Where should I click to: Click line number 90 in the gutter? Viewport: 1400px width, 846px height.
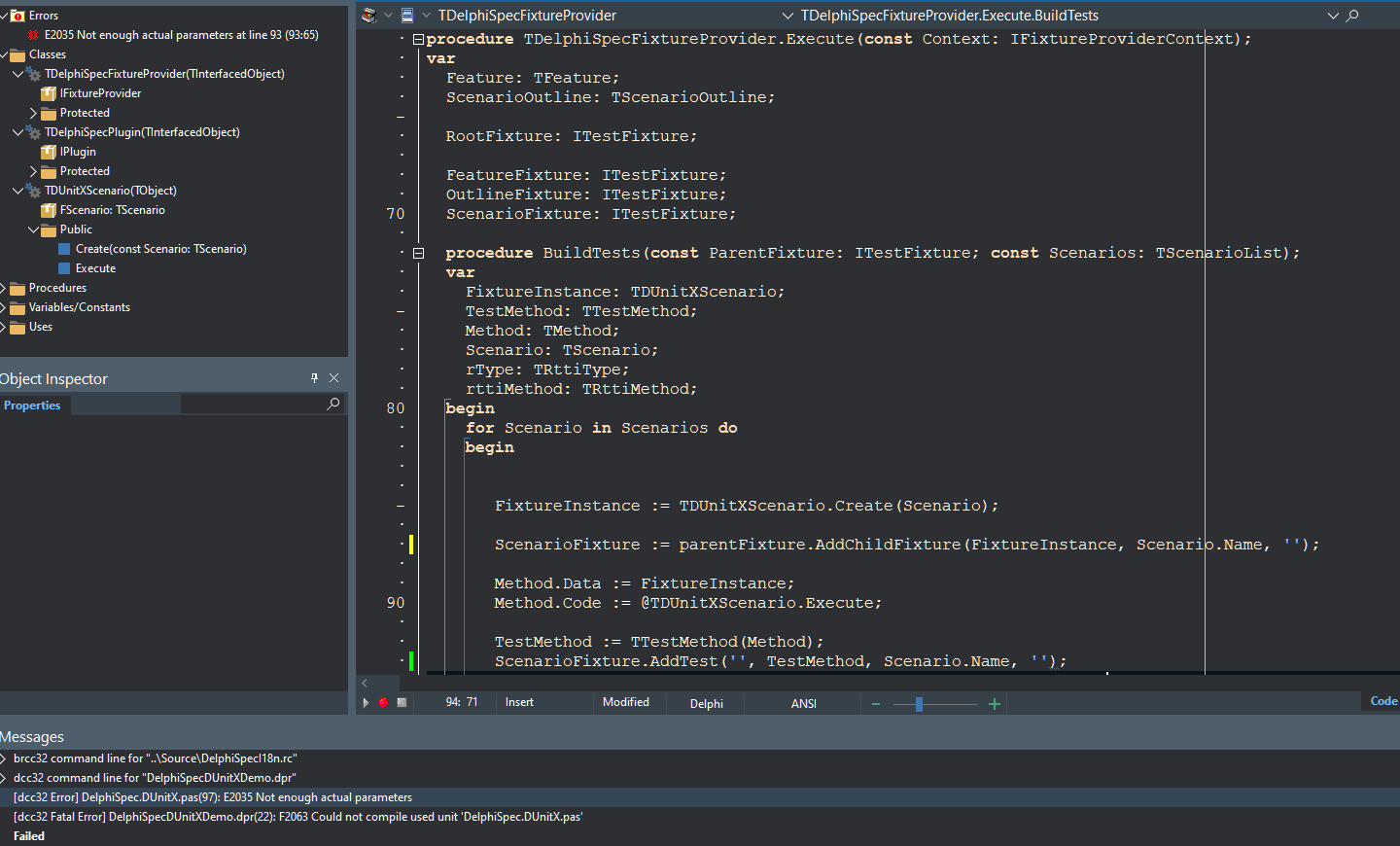click(x=396, y=603)
